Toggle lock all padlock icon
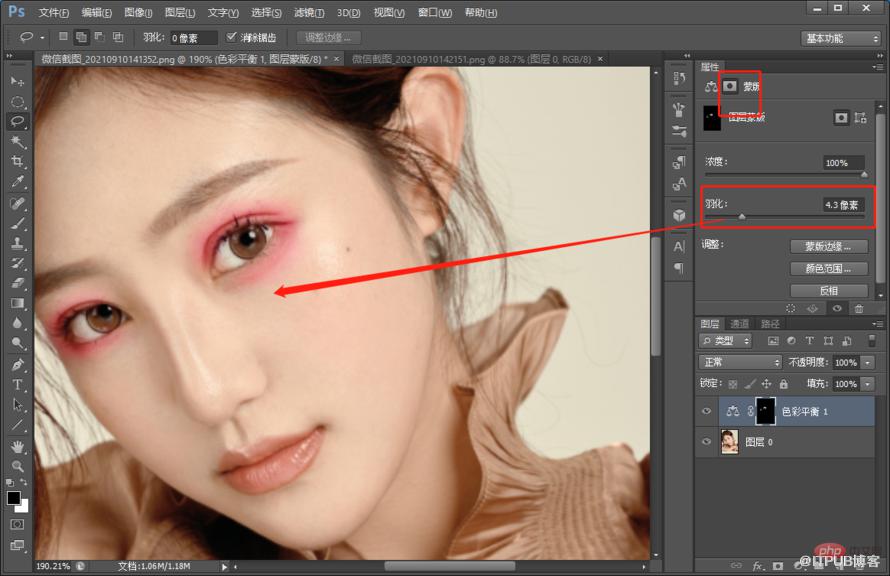This screenshot has height=576, width=890. point(784,384)
